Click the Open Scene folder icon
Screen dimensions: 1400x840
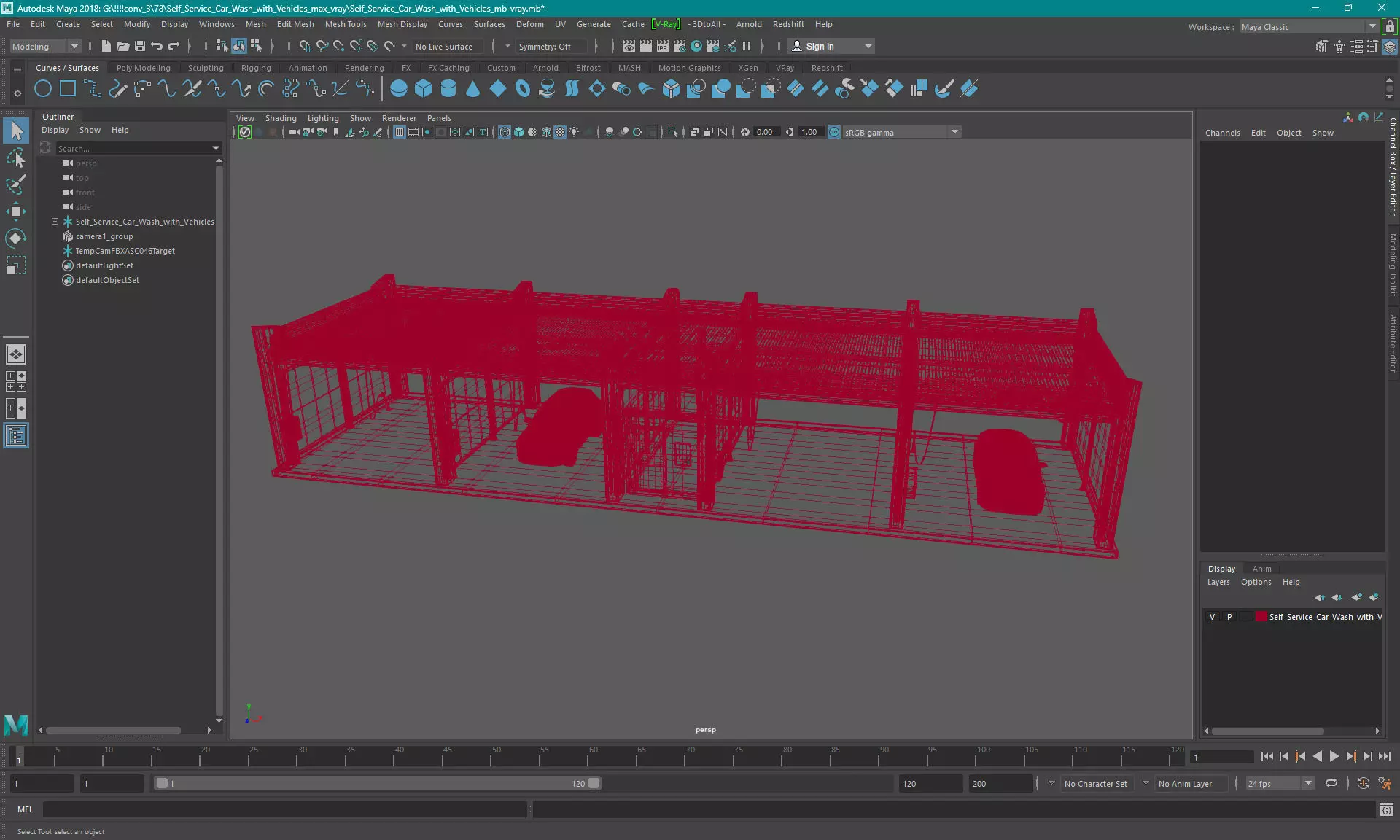[123, 46]
